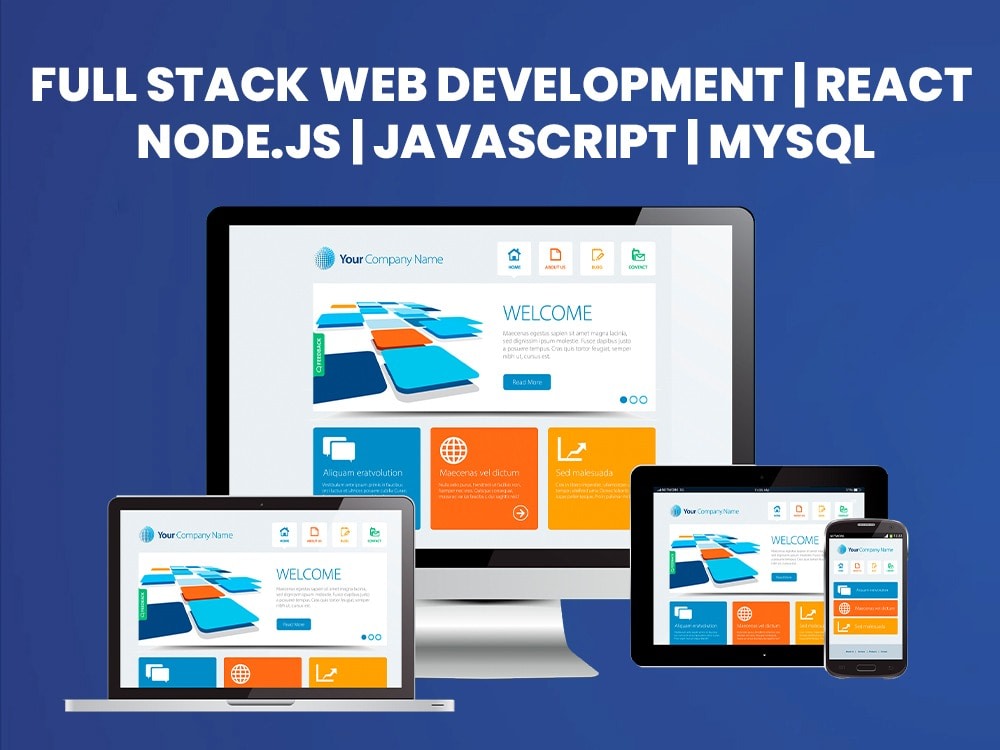Tap the orange 'Maecenas vel dictum' row on phone
This screenshot has width=1000, height=750.
click(865, 608)
